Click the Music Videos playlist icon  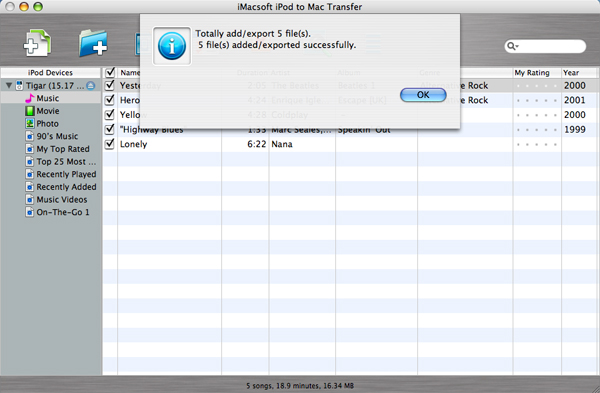(29, 199)
